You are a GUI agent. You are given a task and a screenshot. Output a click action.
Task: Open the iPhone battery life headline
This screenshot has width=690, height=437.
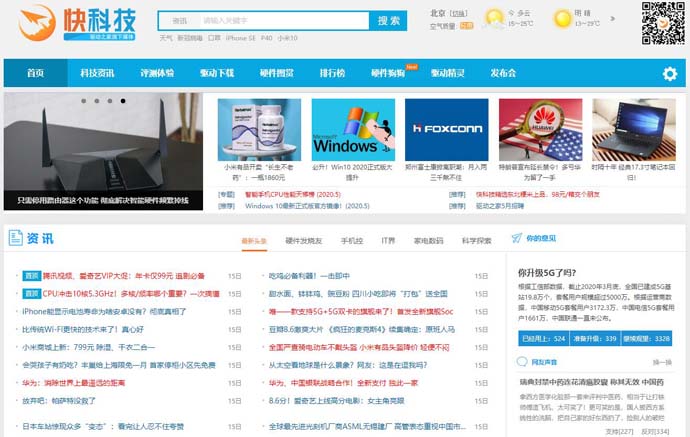[104, 312]
